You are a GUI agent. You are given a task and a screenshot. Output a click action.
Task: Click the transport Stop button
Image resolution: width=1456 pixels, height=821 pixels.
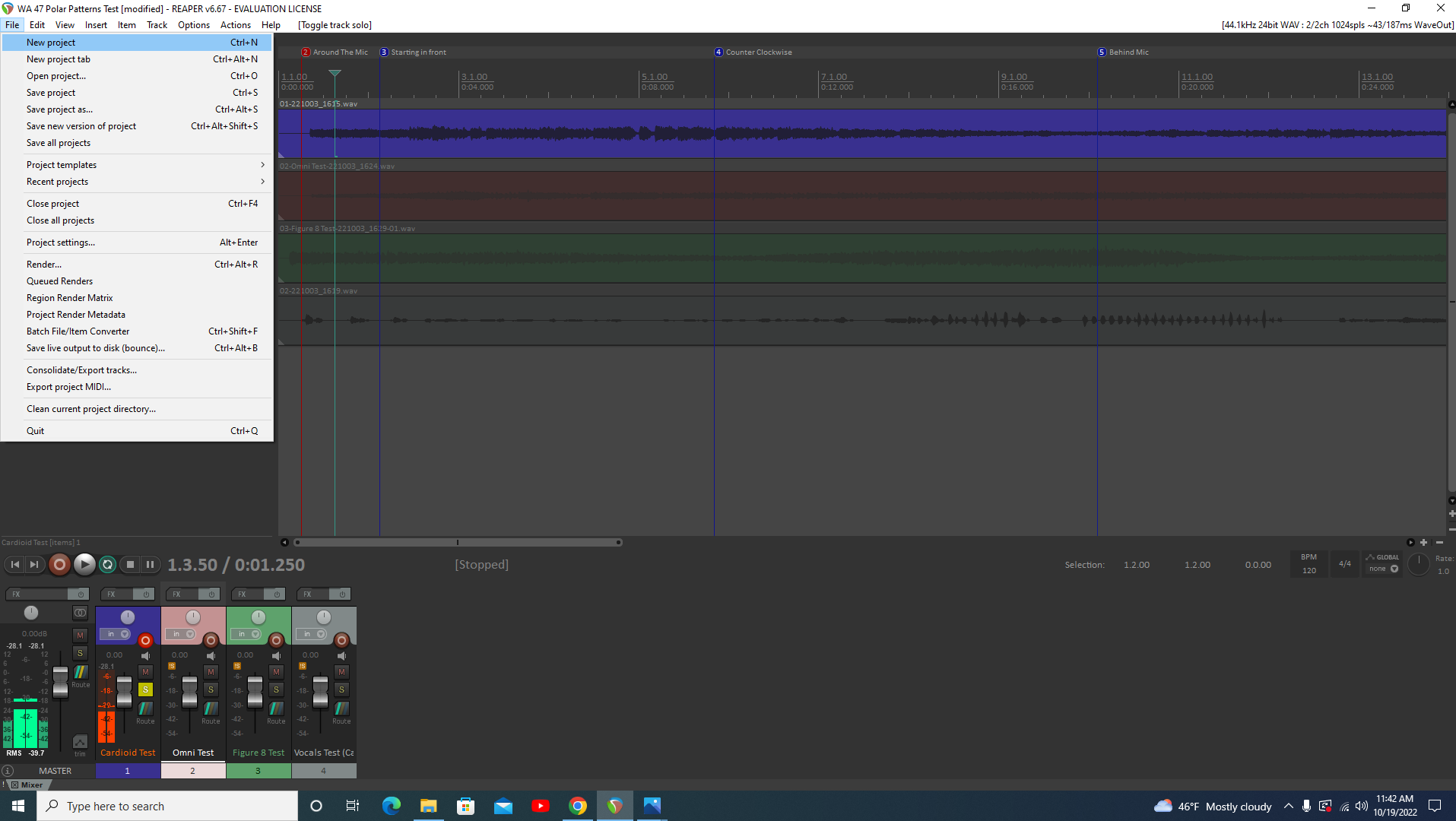tap(130, 564)
